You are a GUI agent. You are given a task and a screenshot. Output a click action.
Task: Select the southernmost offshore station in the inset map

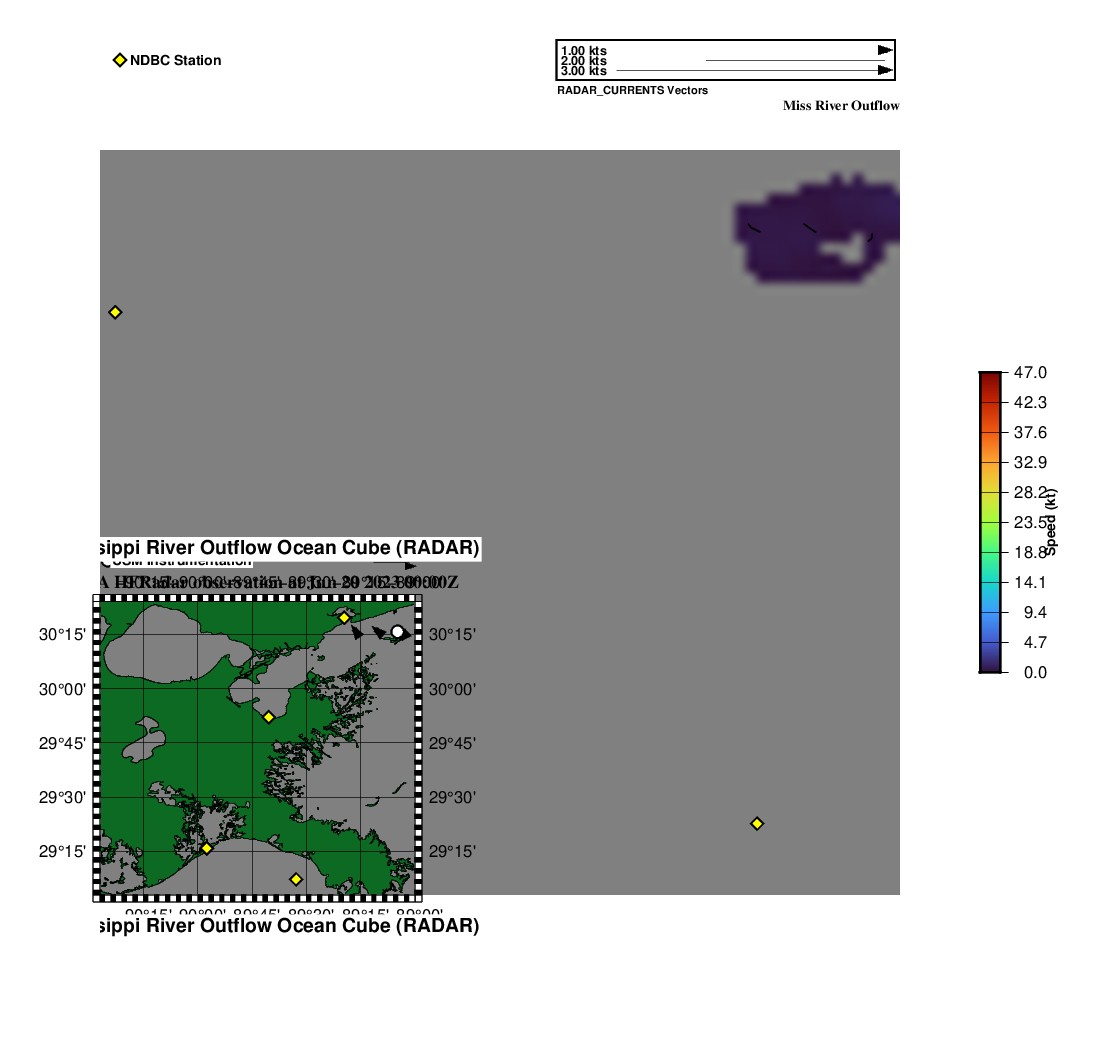point(296,879)
